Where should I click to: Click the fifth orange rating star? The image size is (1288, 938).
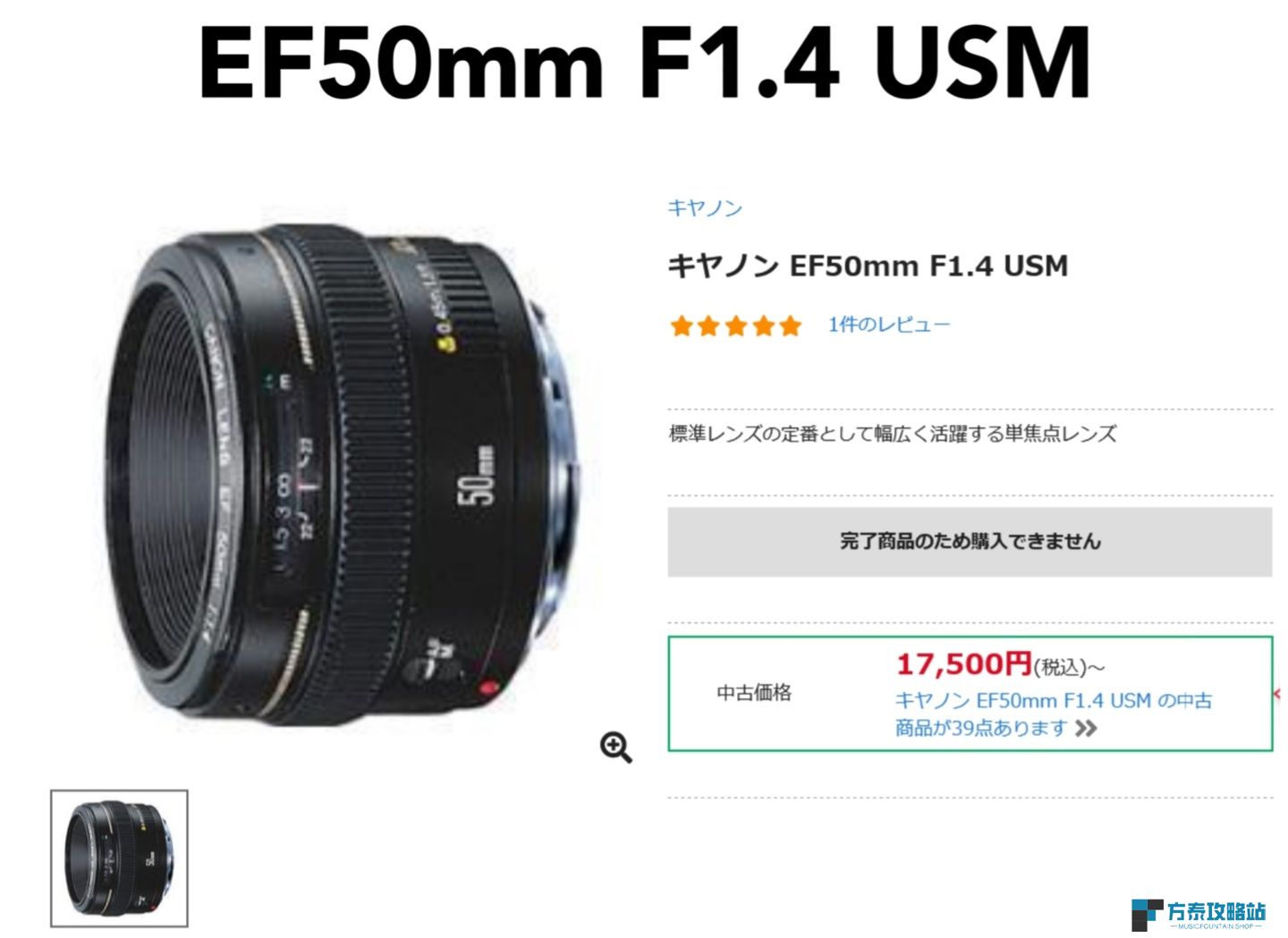click(791, 325)
